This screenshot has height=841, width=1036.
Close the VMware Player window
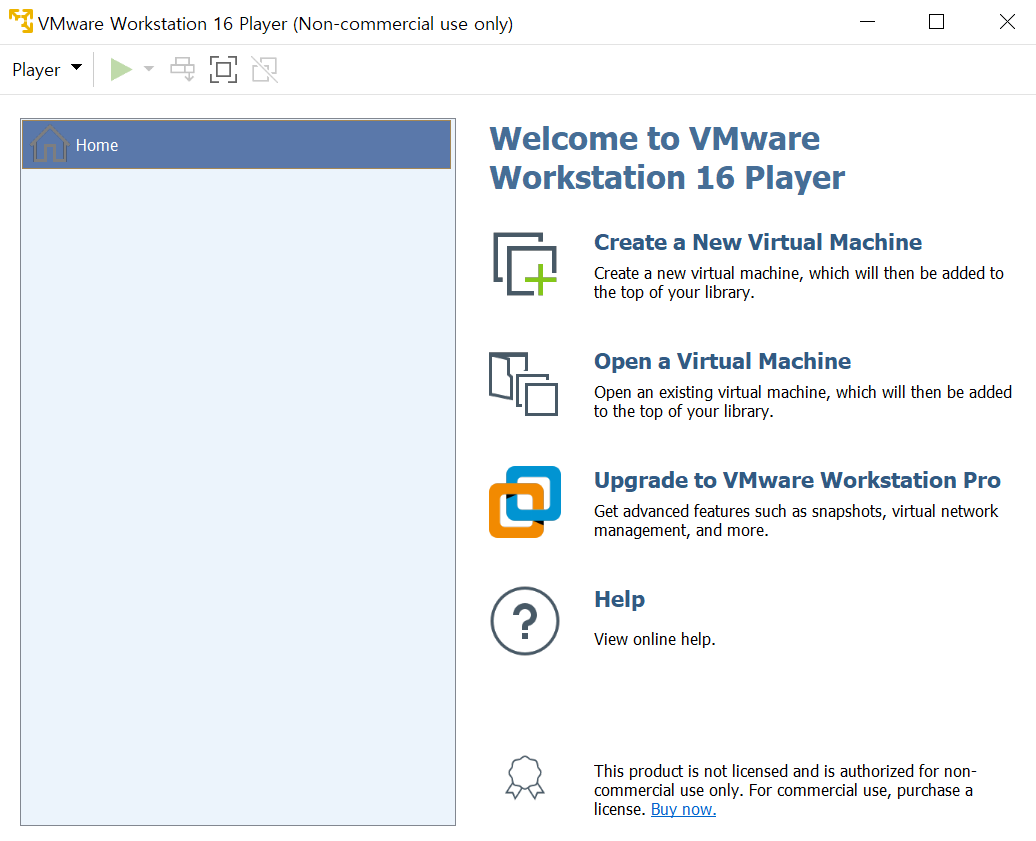1007,22
